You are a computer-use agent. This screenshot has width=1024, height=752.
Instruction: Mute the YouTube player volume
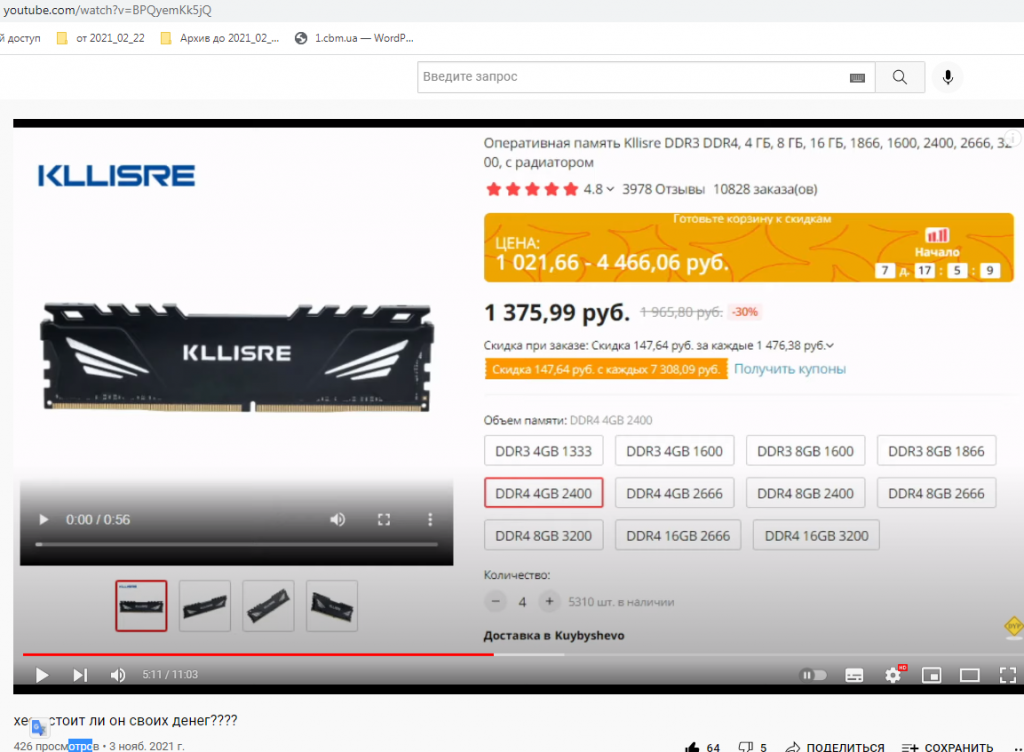point(118,675)
